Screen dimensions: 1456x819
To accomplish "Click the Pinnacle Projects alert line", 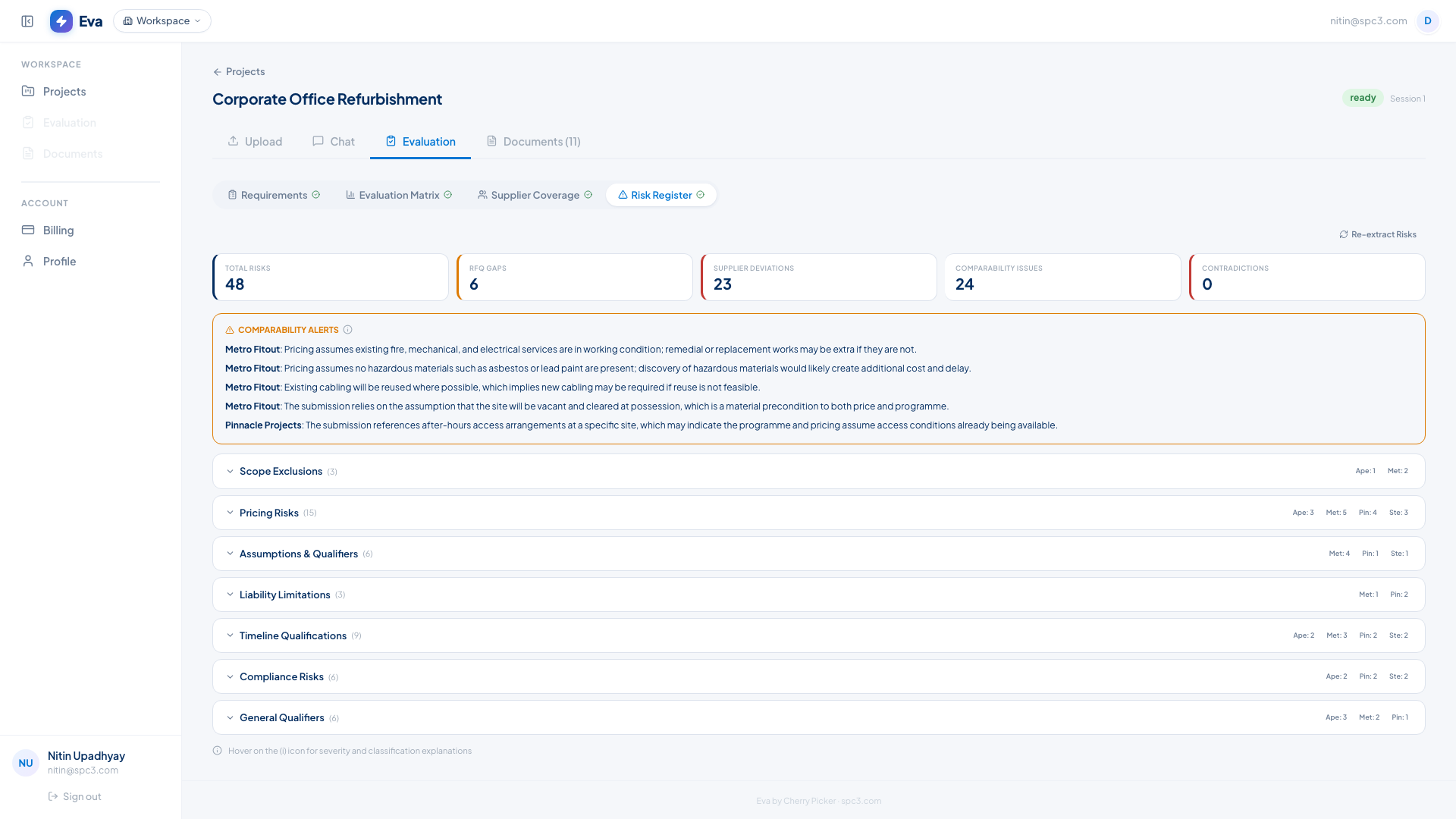I will [641, 425].
